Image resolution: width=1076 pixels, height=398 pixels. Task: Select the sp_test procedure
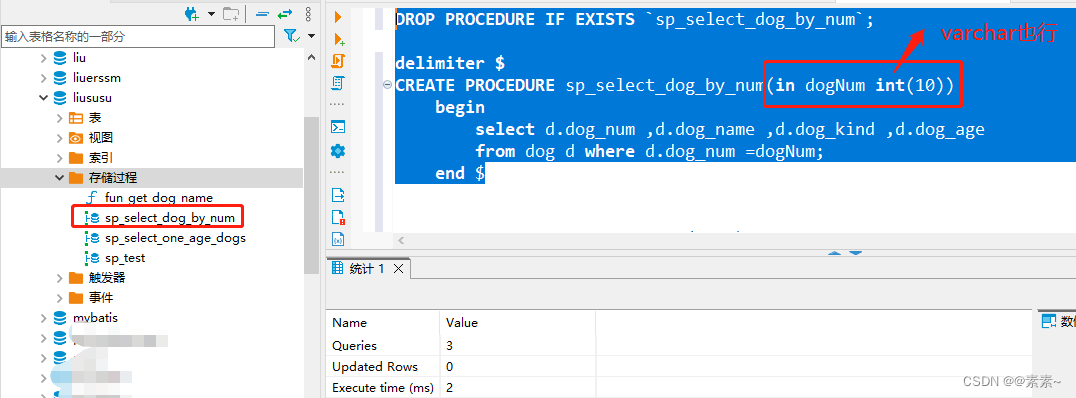tap(125, 258)
